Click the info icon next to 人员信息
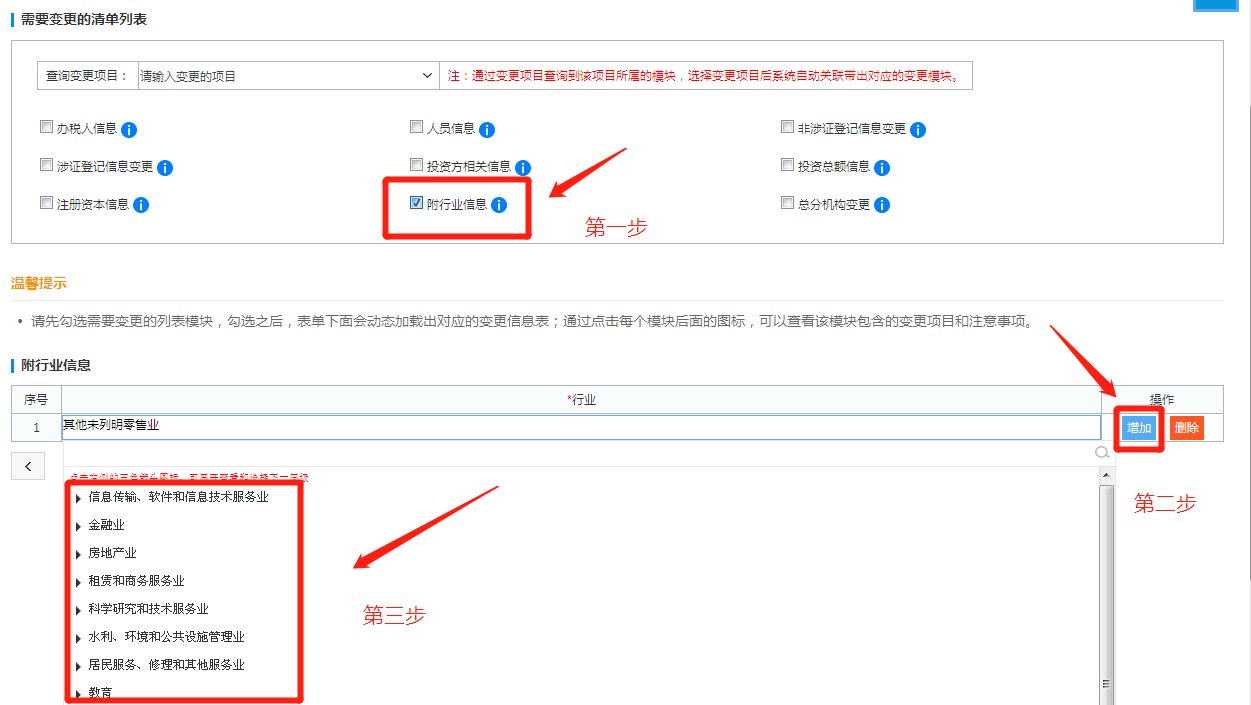 pyautogui.click(x=487, y=130)
